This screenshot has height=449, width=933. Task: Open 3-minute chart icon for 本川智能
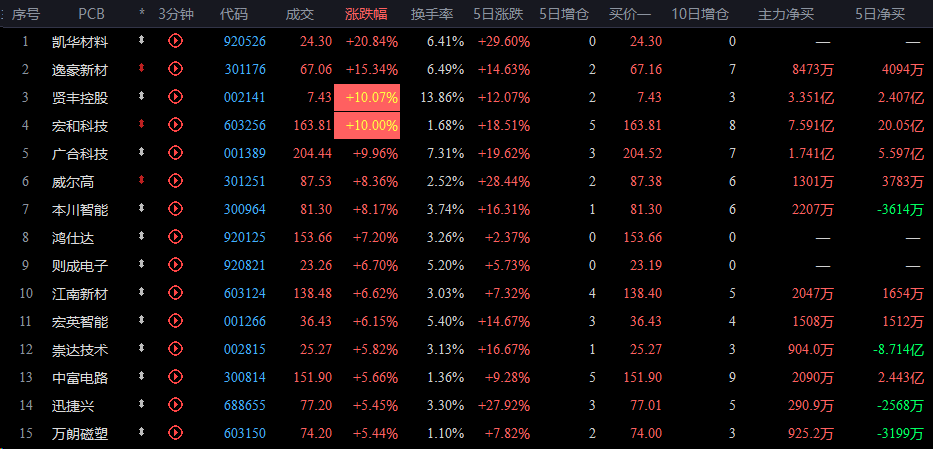tap(175, 209)
